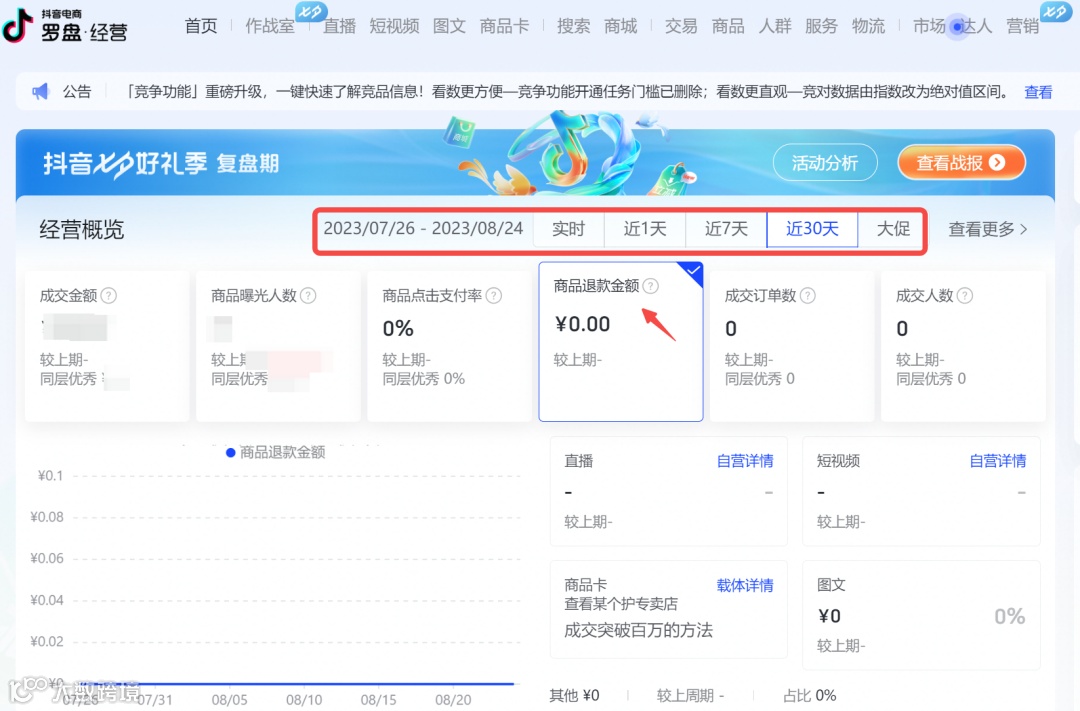This screenshot has height=711, width=1080.
Task: Open the 物流 navigation item
Action: (x=869, y=26)
